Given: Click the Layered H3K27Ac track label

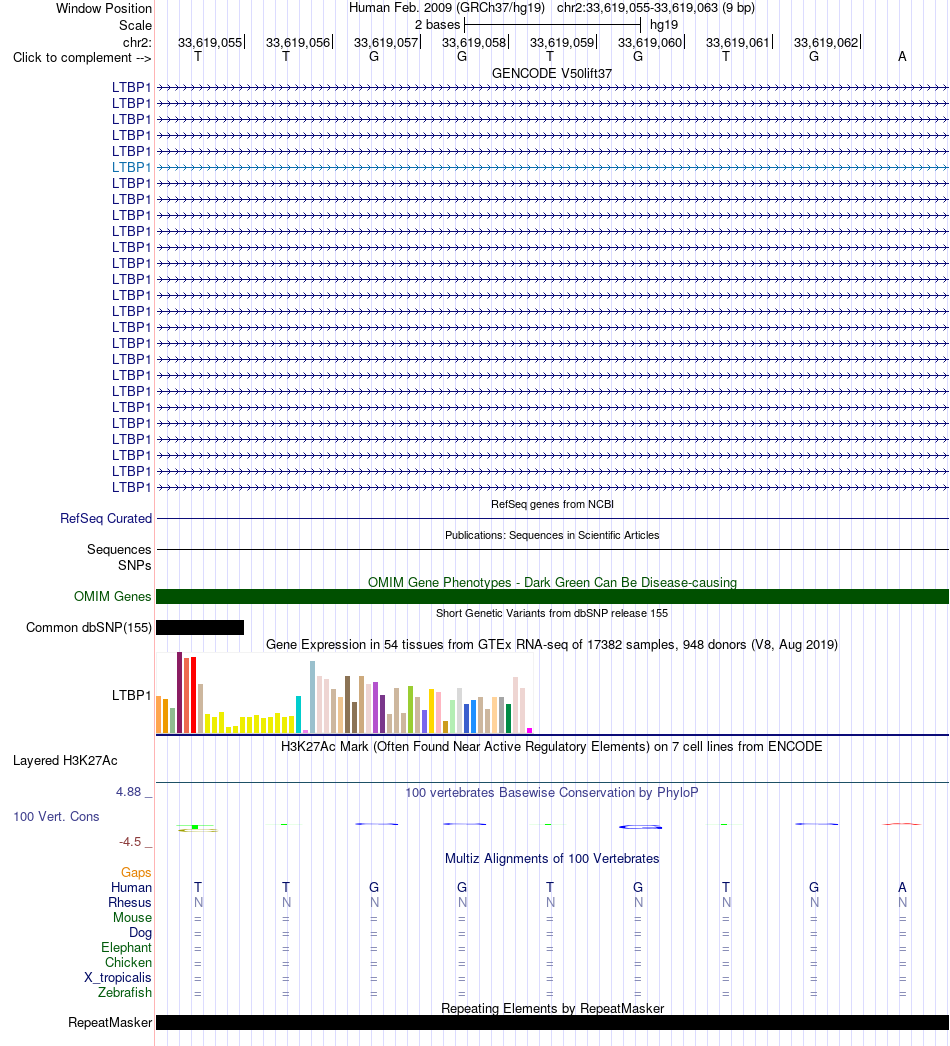Looking at the screenshot, I should click(65, 760).
